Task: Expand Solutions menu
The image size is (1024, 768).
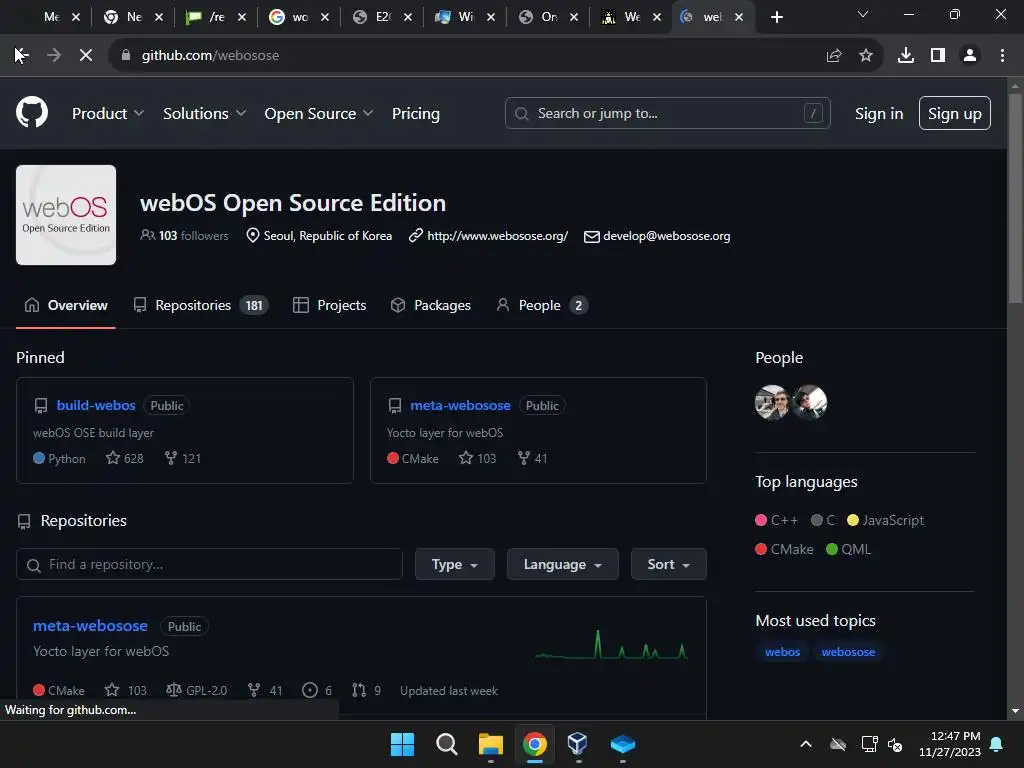Action: tap(204, 114)
